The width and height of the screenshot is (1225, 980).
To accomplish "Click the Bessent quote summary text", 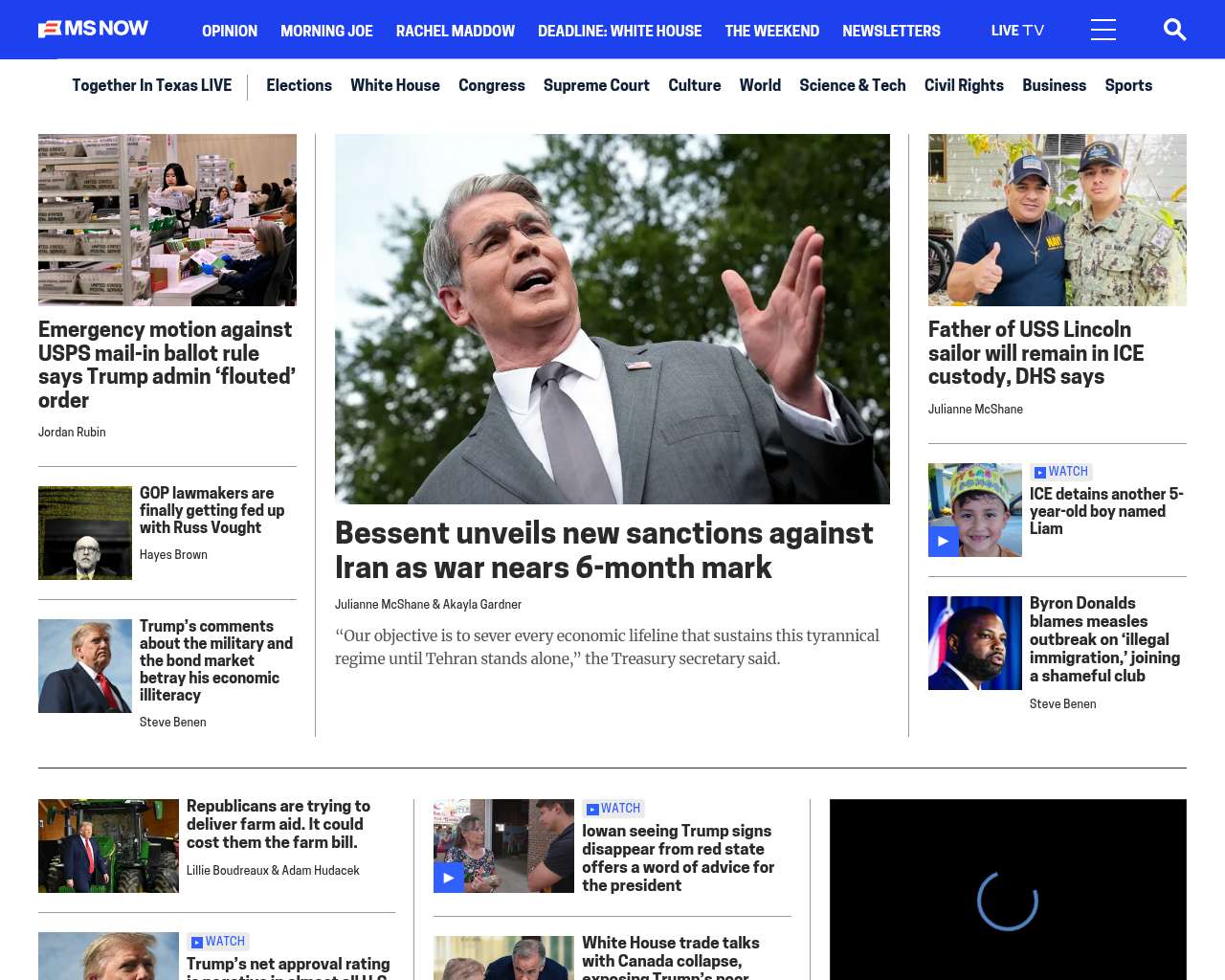I will pos(607,647).
